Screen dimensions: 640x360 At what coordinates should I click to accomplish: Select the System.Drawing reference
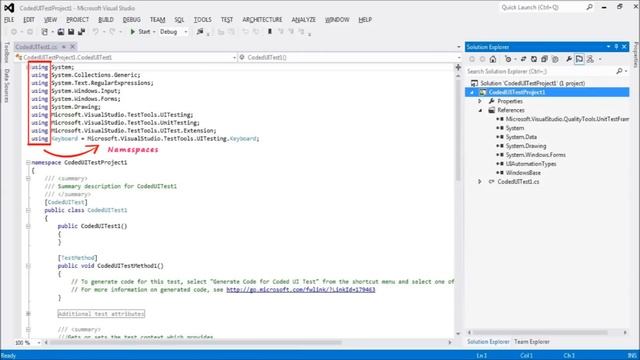[526, 146]
